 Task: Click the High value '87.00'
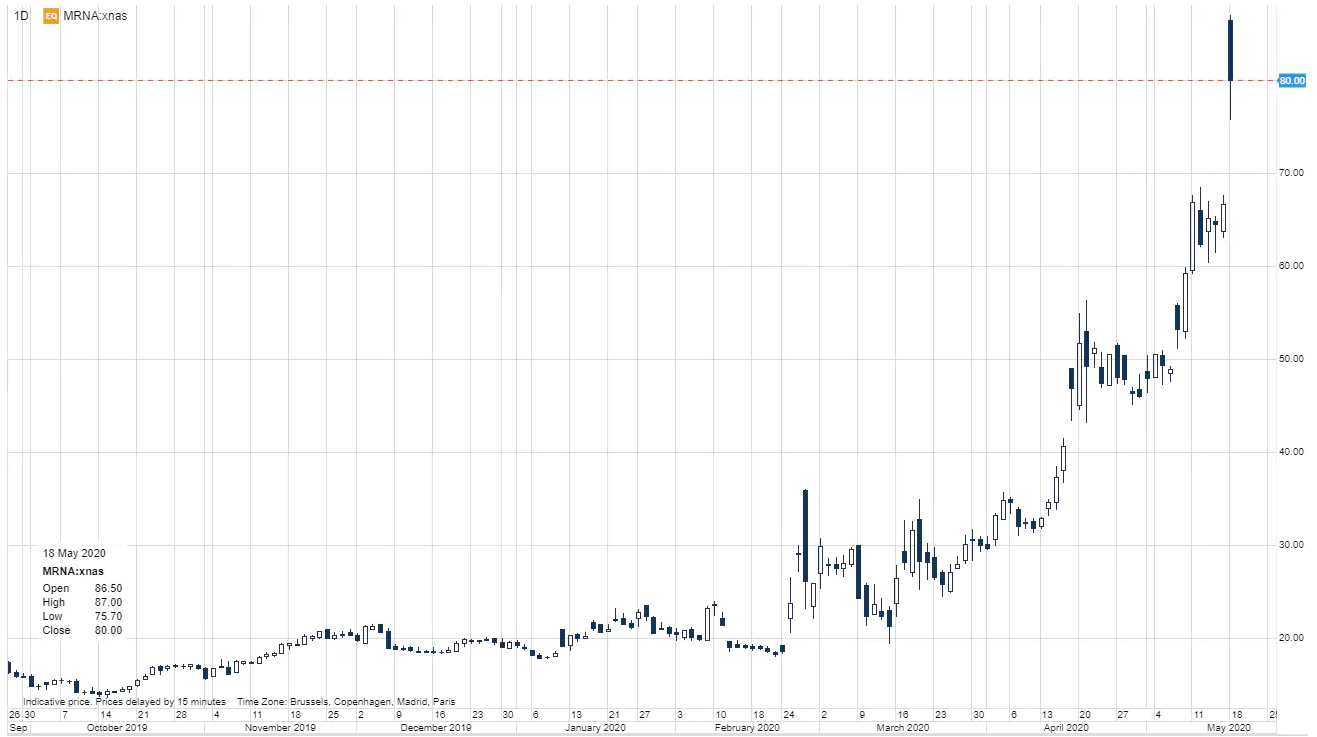pos(108,602)
